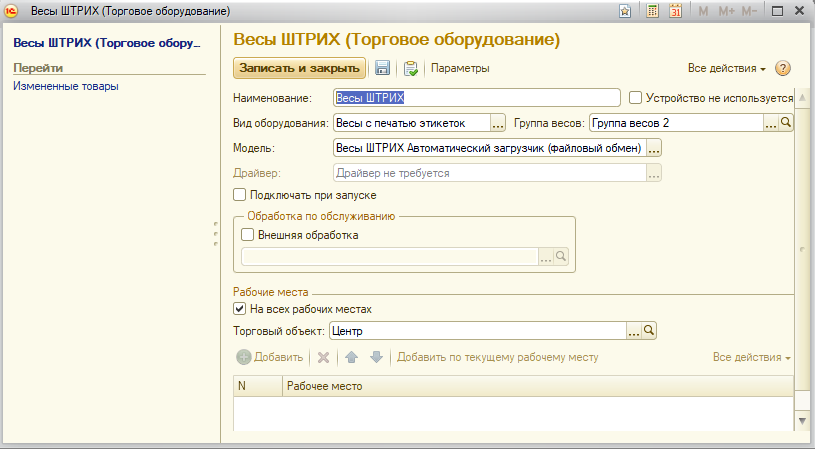The height and width of the screenshot is (449, 815).
Task: Click the delete X icon in workplaces toolbar
Action: (x=323, y=357)
